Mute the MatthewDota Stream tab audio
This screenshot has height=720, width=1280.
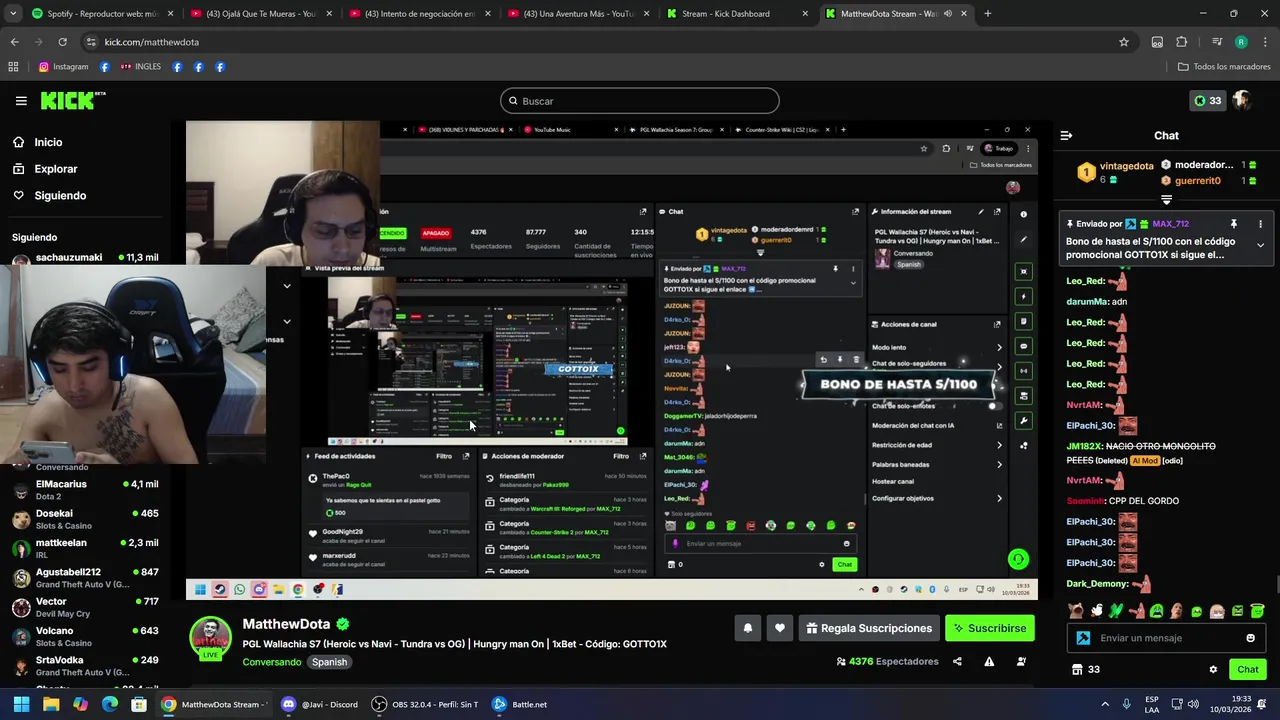tap(947, 14)
